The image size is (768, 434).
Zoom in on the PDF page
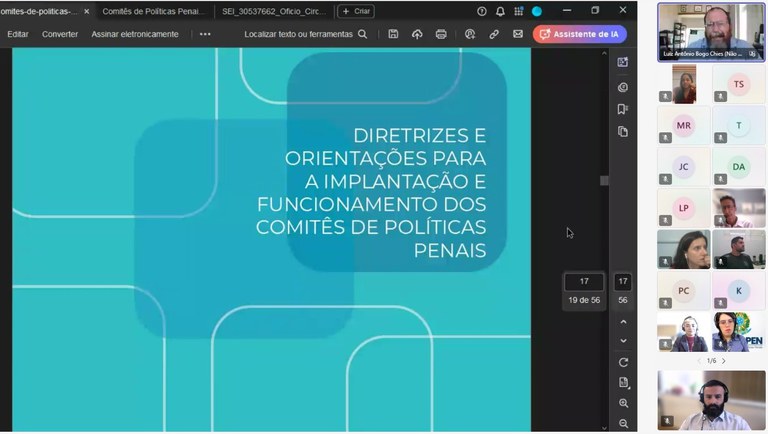pyautogui.click(x=623, y=403)
